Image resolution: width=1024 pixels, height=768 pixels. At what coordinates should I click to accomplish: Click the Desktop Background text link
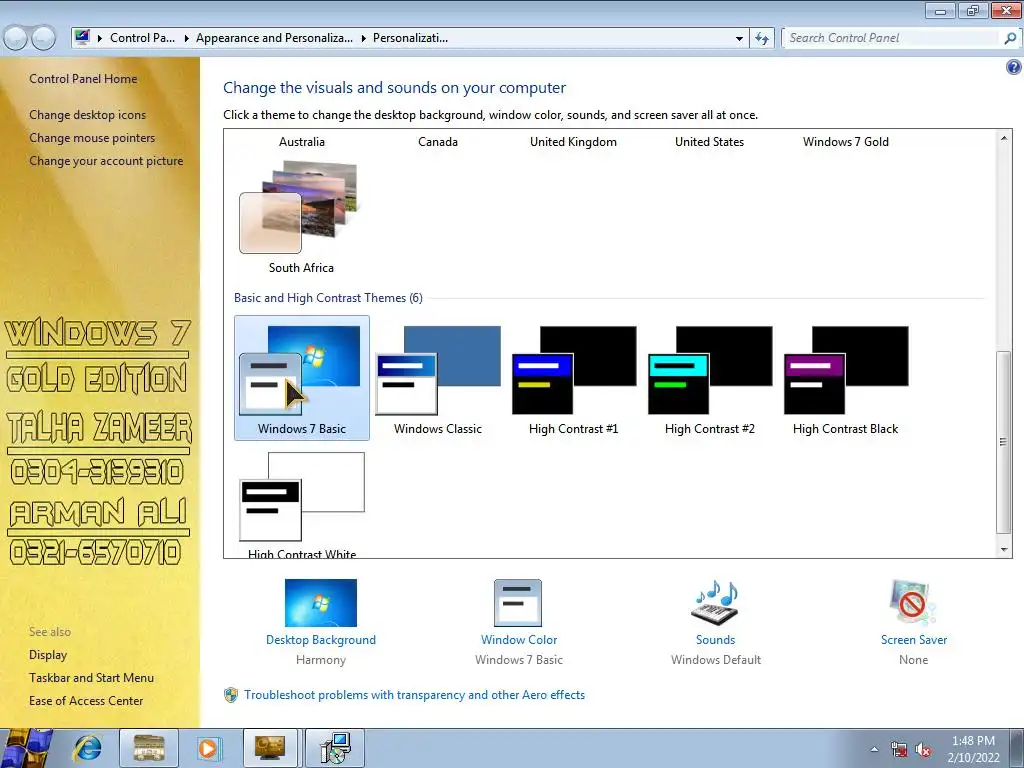click(321, 640)
